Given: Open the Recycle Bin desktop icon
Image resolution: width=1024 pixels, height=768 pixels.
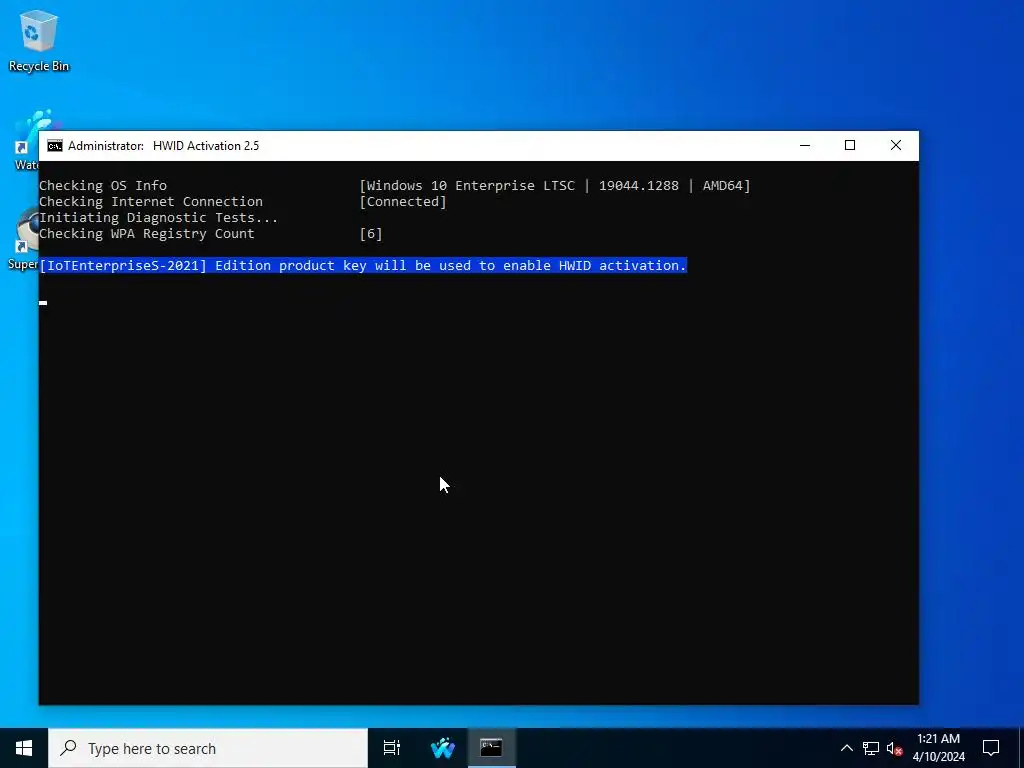Looking at the screenshot, I should click(x=39, y=40).
